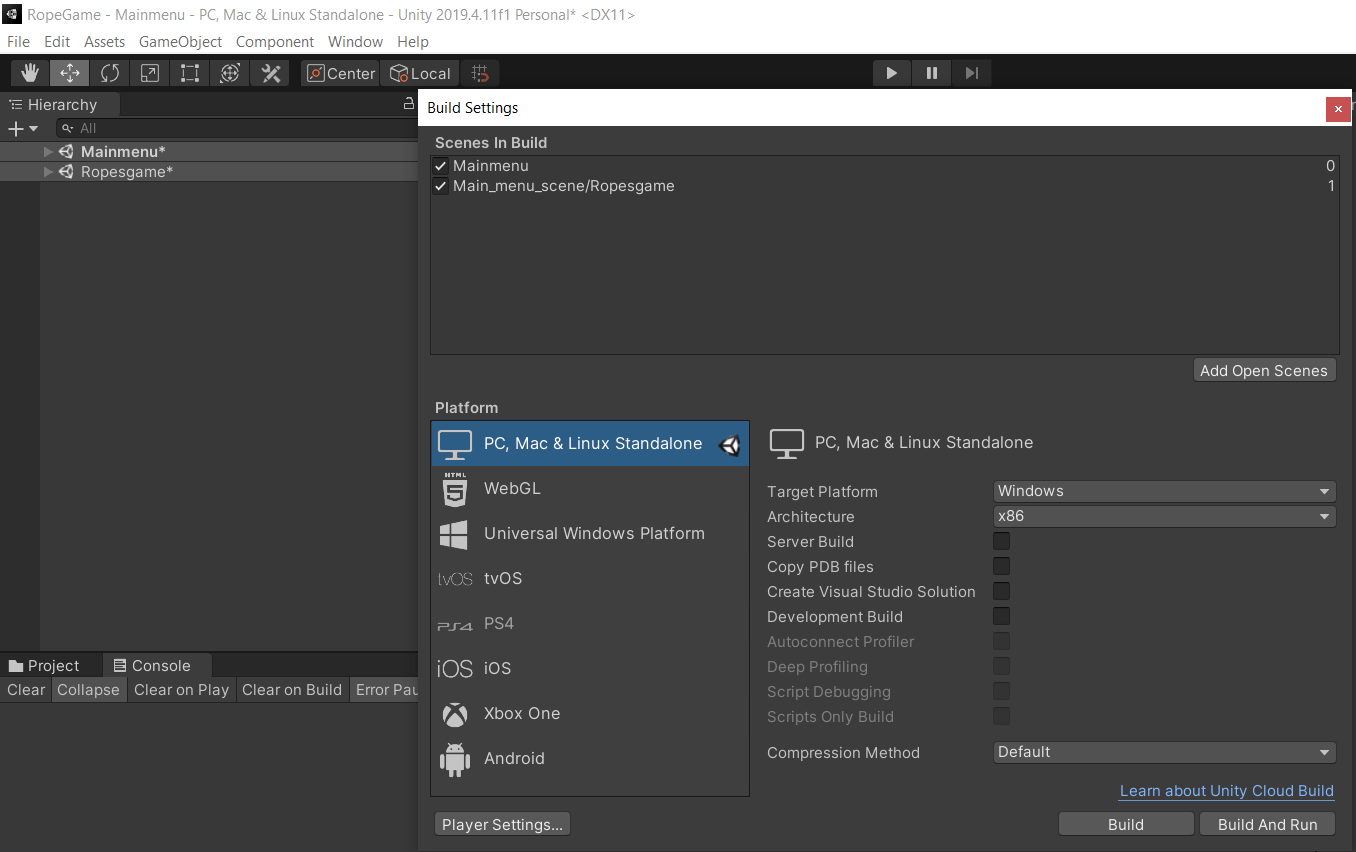The image size is (1356, 852).
Task: Open Learn about Unity Cloud Build link
Action: tap(1227, 791)
